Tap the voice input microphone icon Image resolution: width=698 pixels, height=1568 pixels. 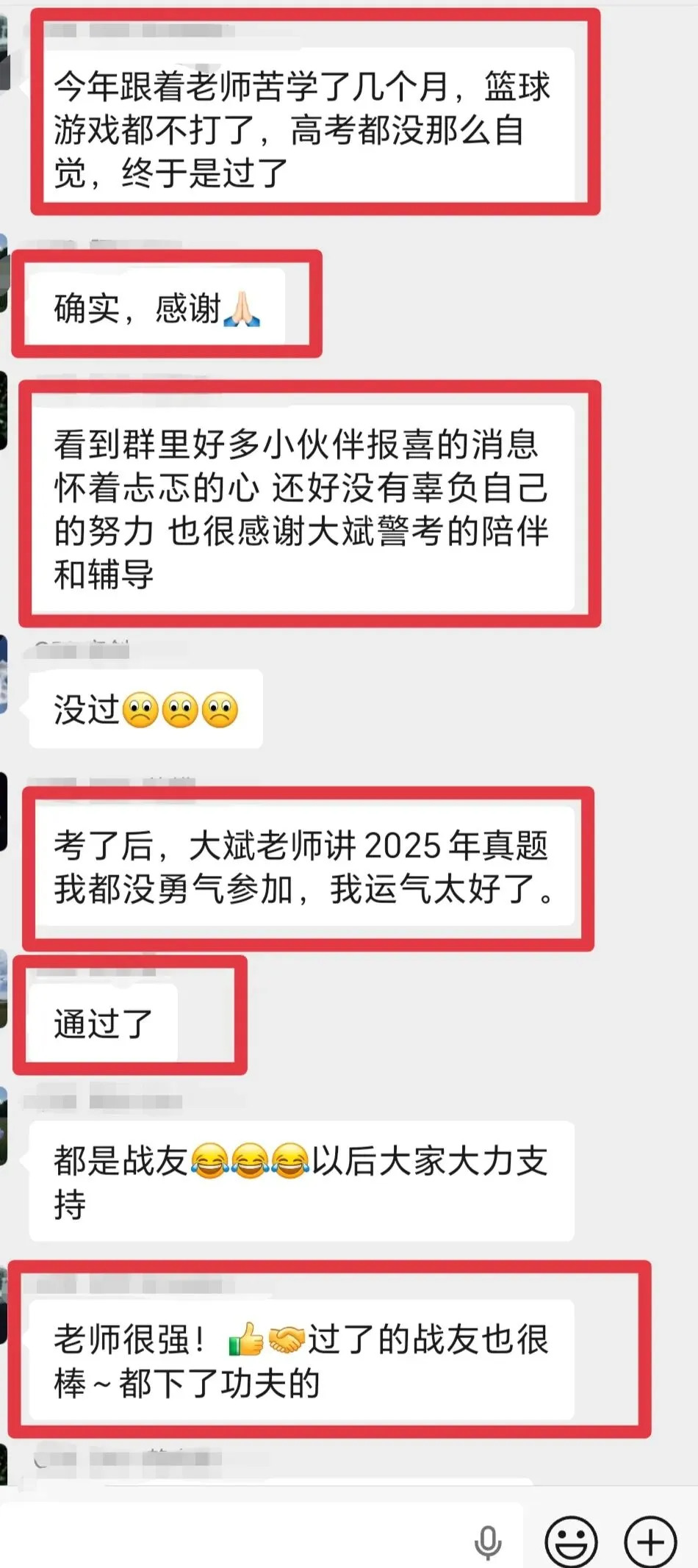point(487,1542)
